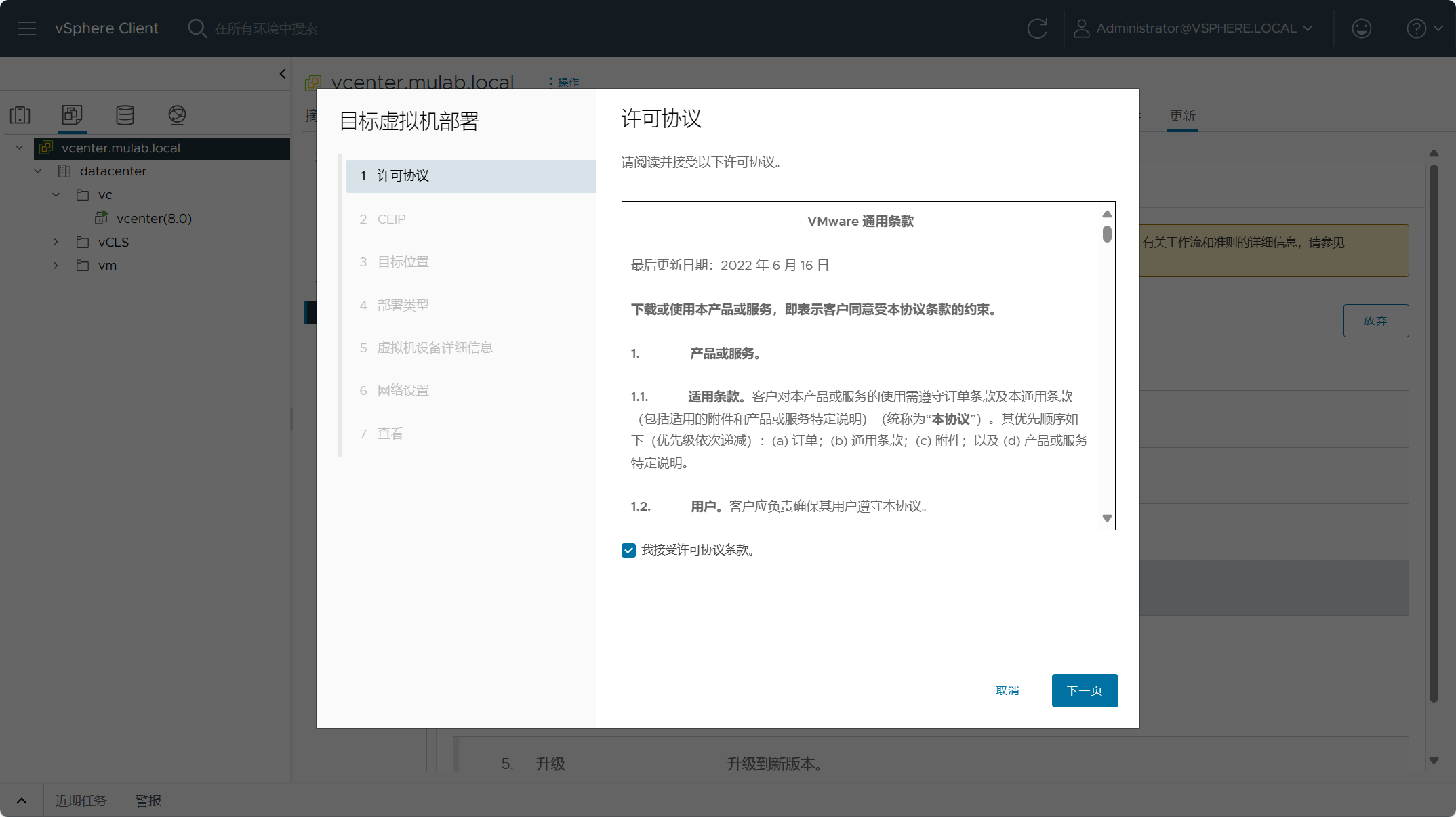The image size is (1456, 817).
Task: Click the vc folder icon
Action: tap(83, 195)
